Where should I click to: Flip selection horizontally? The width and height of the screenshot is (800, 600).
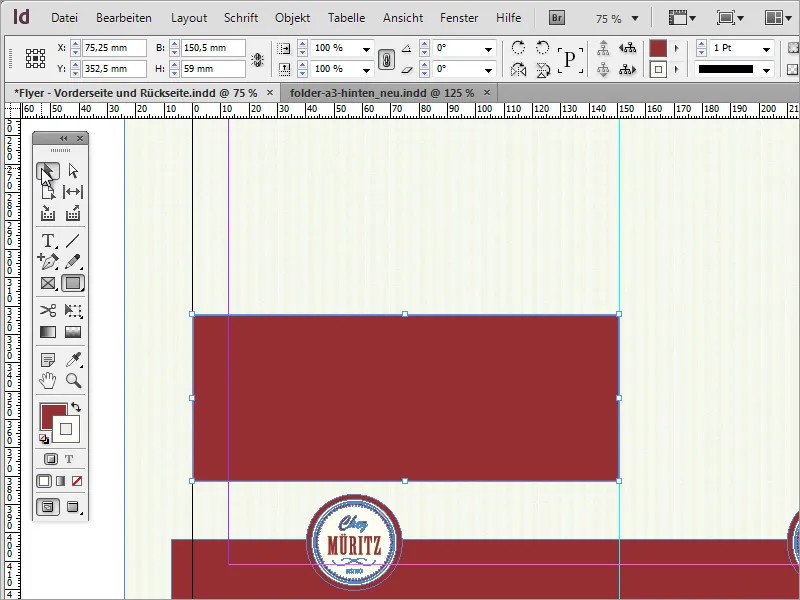pos(518,69)
